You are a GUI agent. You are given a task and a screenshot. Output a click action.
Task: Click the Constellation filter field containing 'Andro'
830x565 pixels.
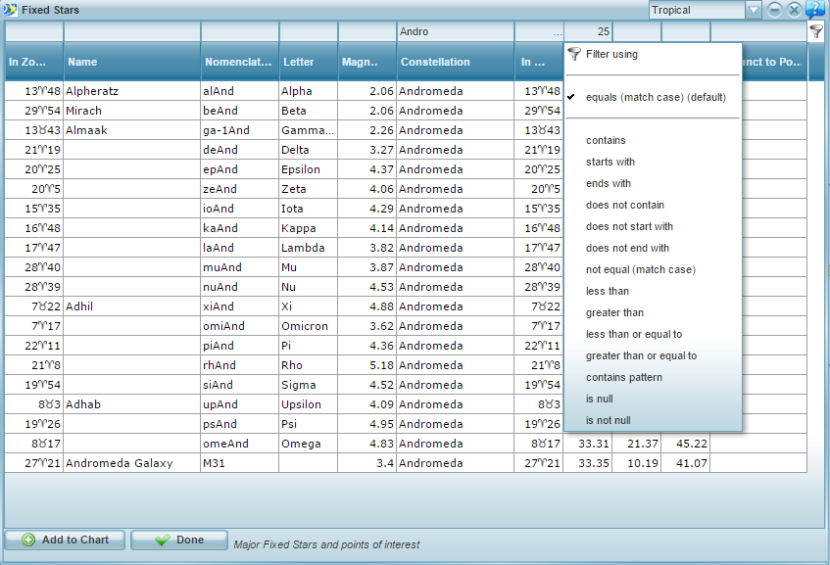[455, 32]
